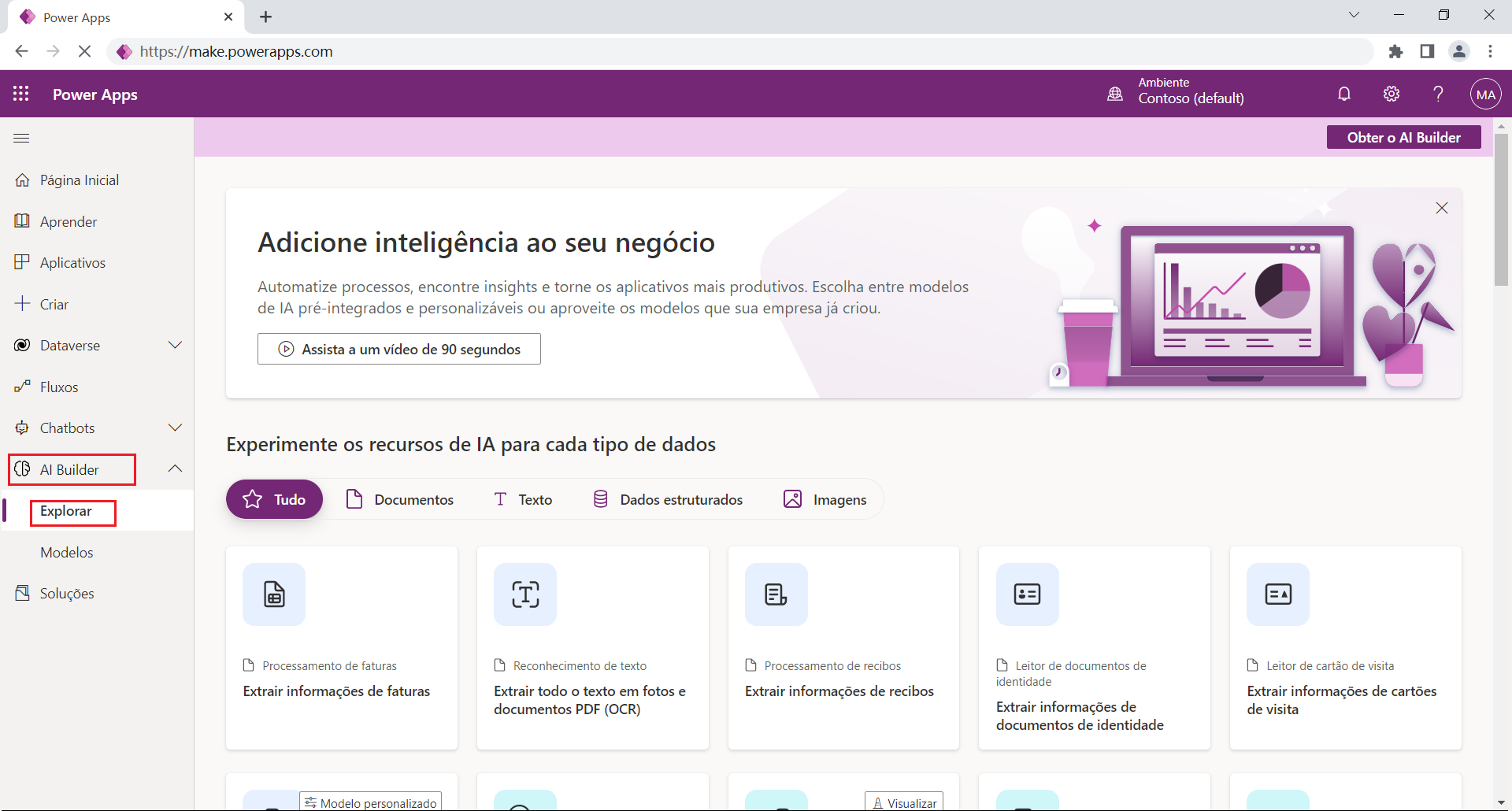Open browser extensions puzzle icon
Screen dimensions: 1512x811
[x=1395, y=51]
